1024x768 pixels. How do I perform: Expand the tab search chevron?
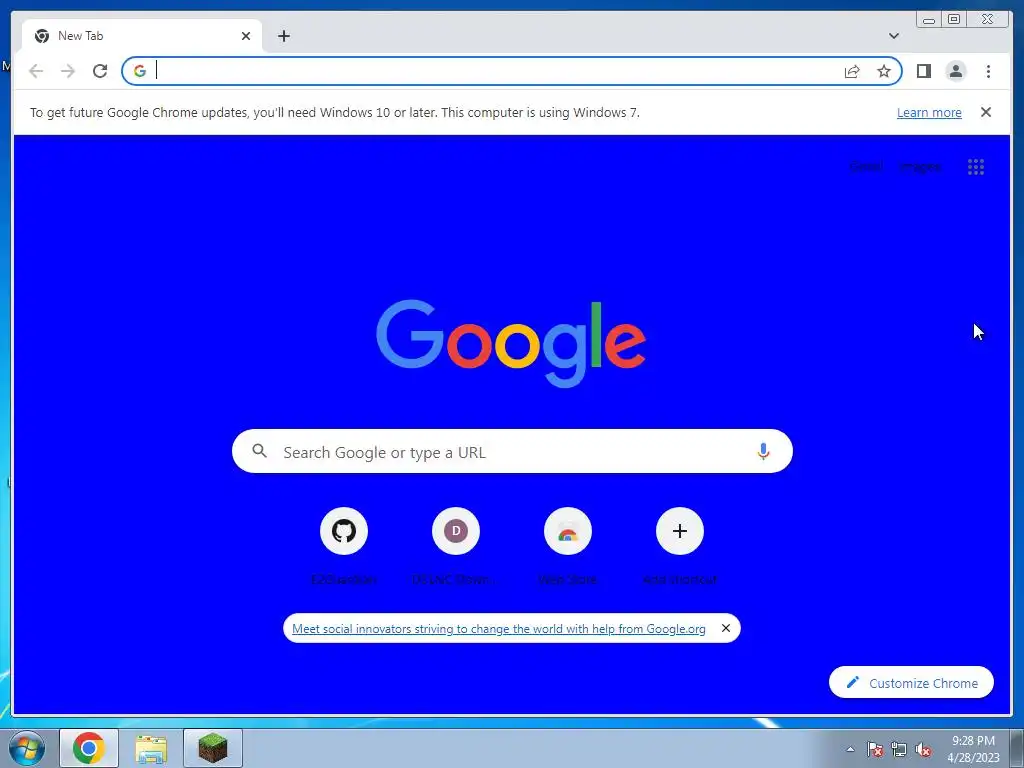(894, 36)
